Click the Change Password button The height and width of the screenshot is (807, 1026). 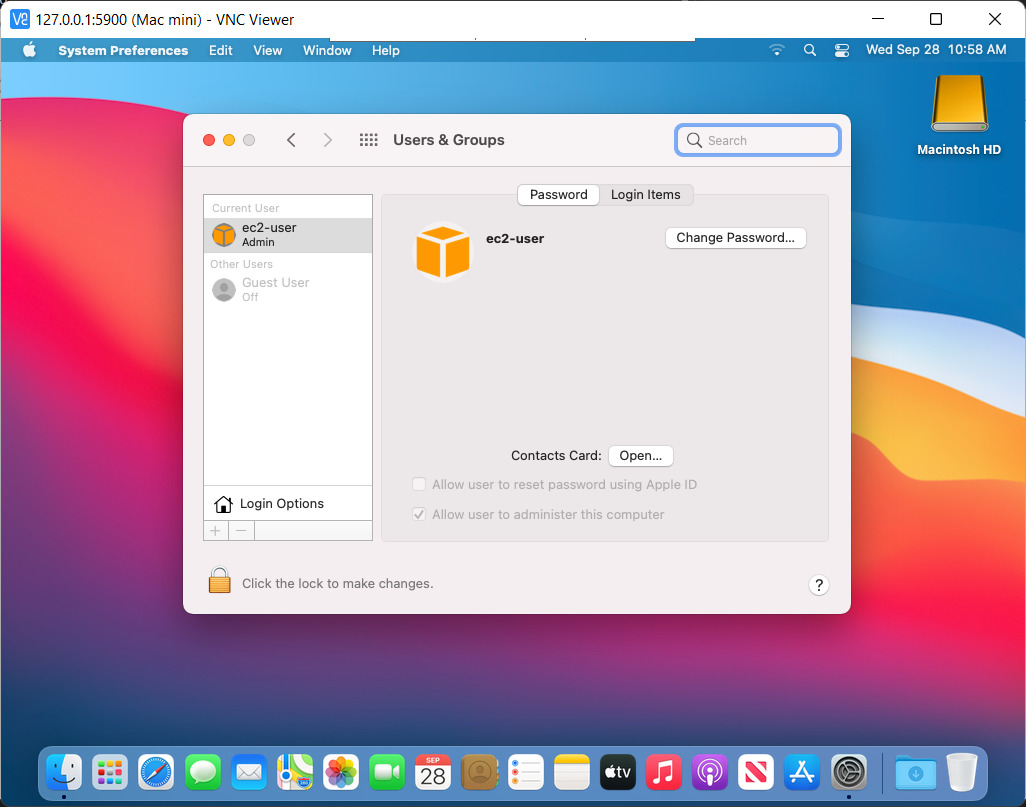pyautogui.click(x=735, y=238)
